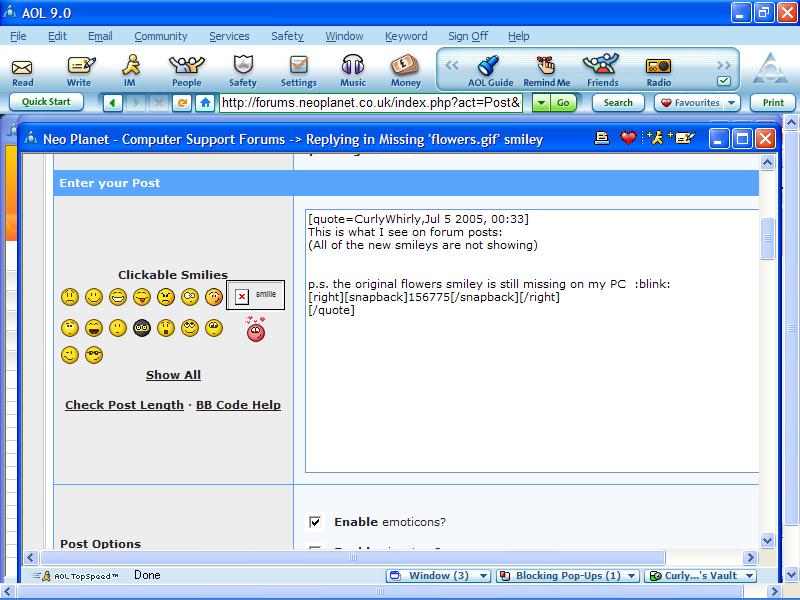This screenshot has height=600, width=800.
Task: Open the Money toolbar icon
Action: [406, 71]
